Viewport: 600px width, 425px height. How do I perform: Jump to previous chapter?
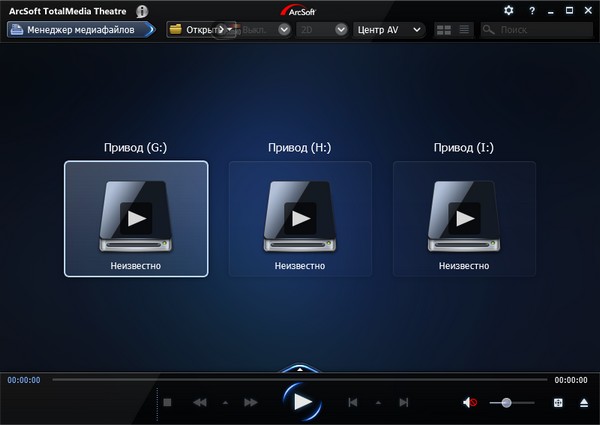[352, 402]
